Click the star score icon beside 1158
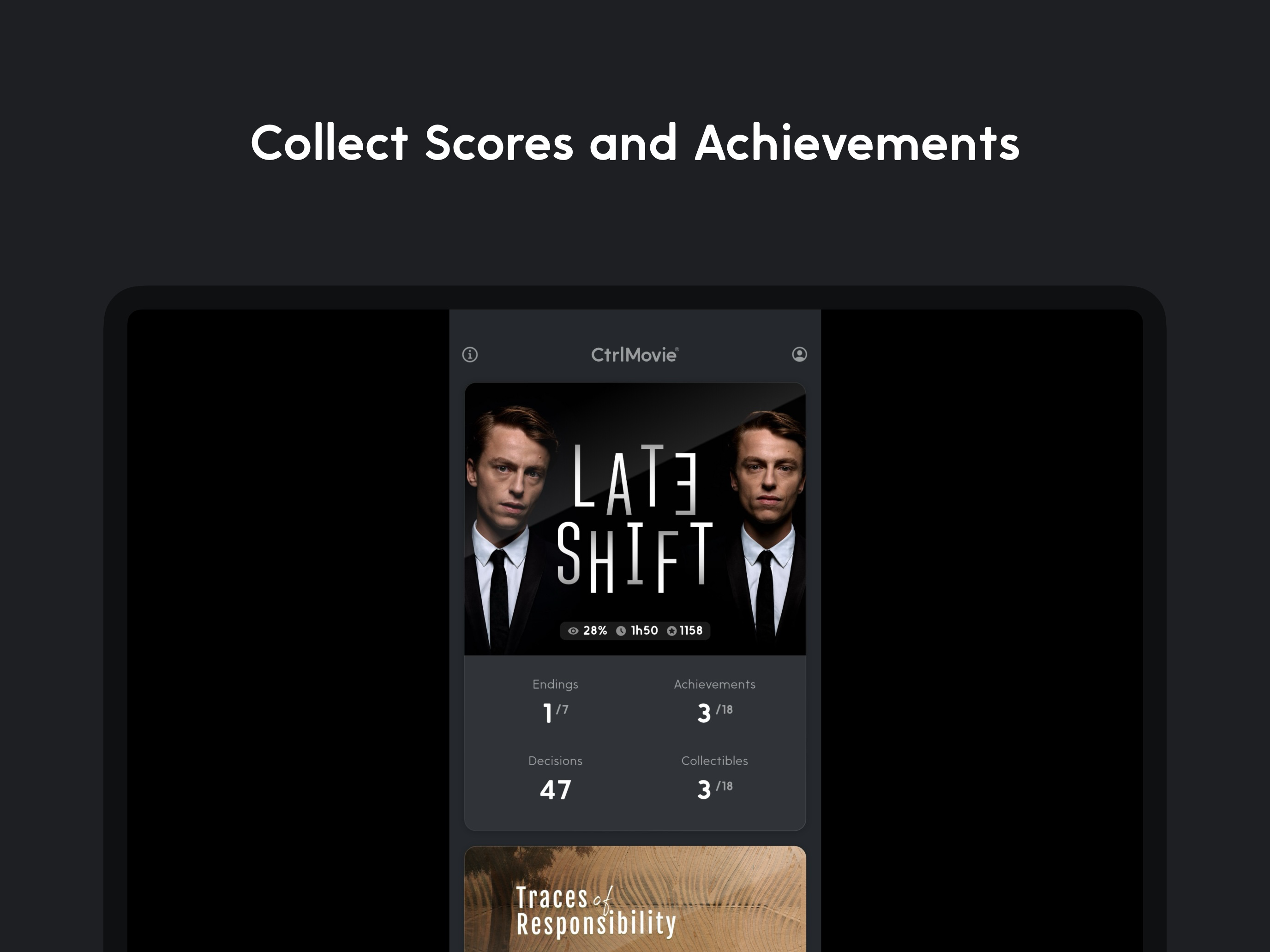 (x=671, y=631)
